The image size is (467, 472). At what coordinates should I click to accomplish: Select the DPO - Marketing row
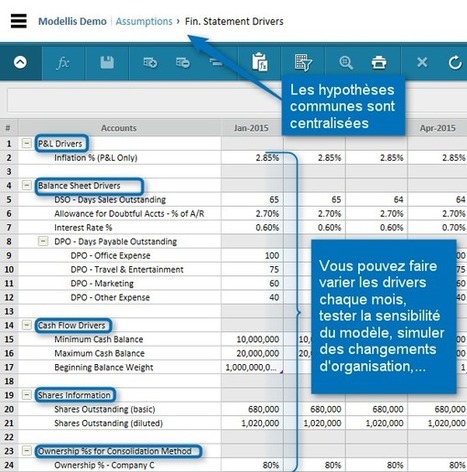click(x=102, y=284)
